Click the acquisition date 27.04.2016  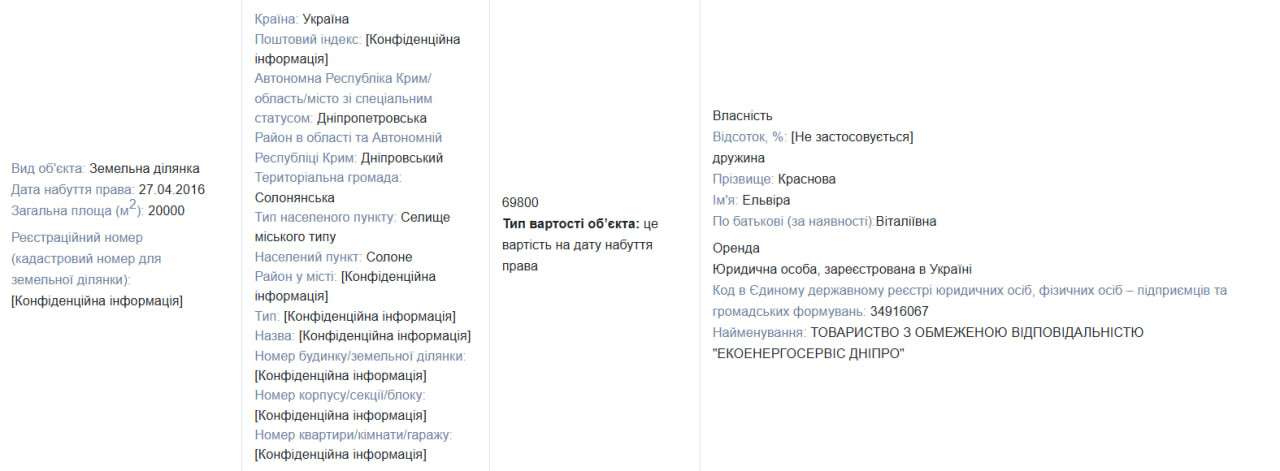[x=170, y=189]
